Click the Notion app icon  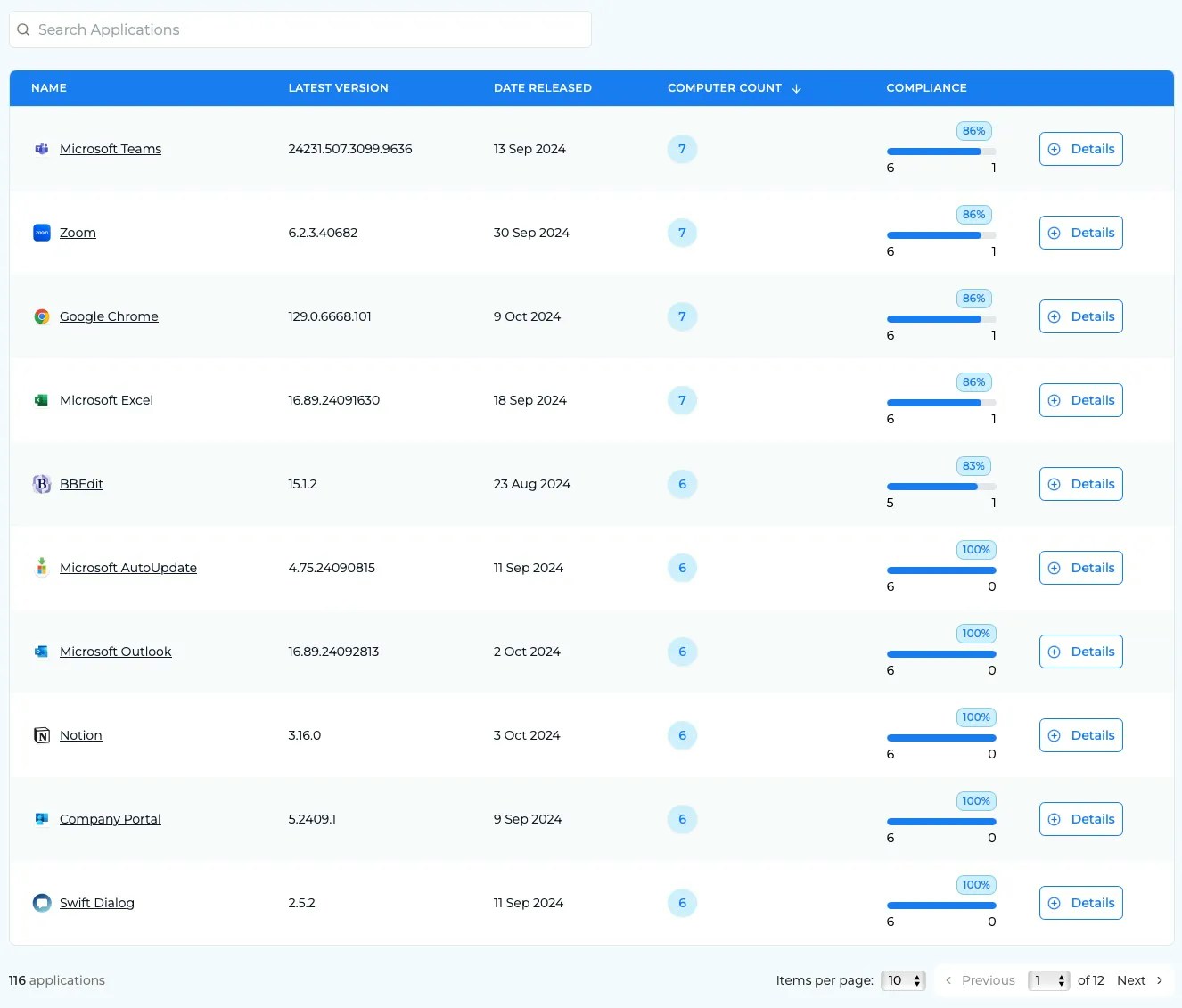[41, 735]
